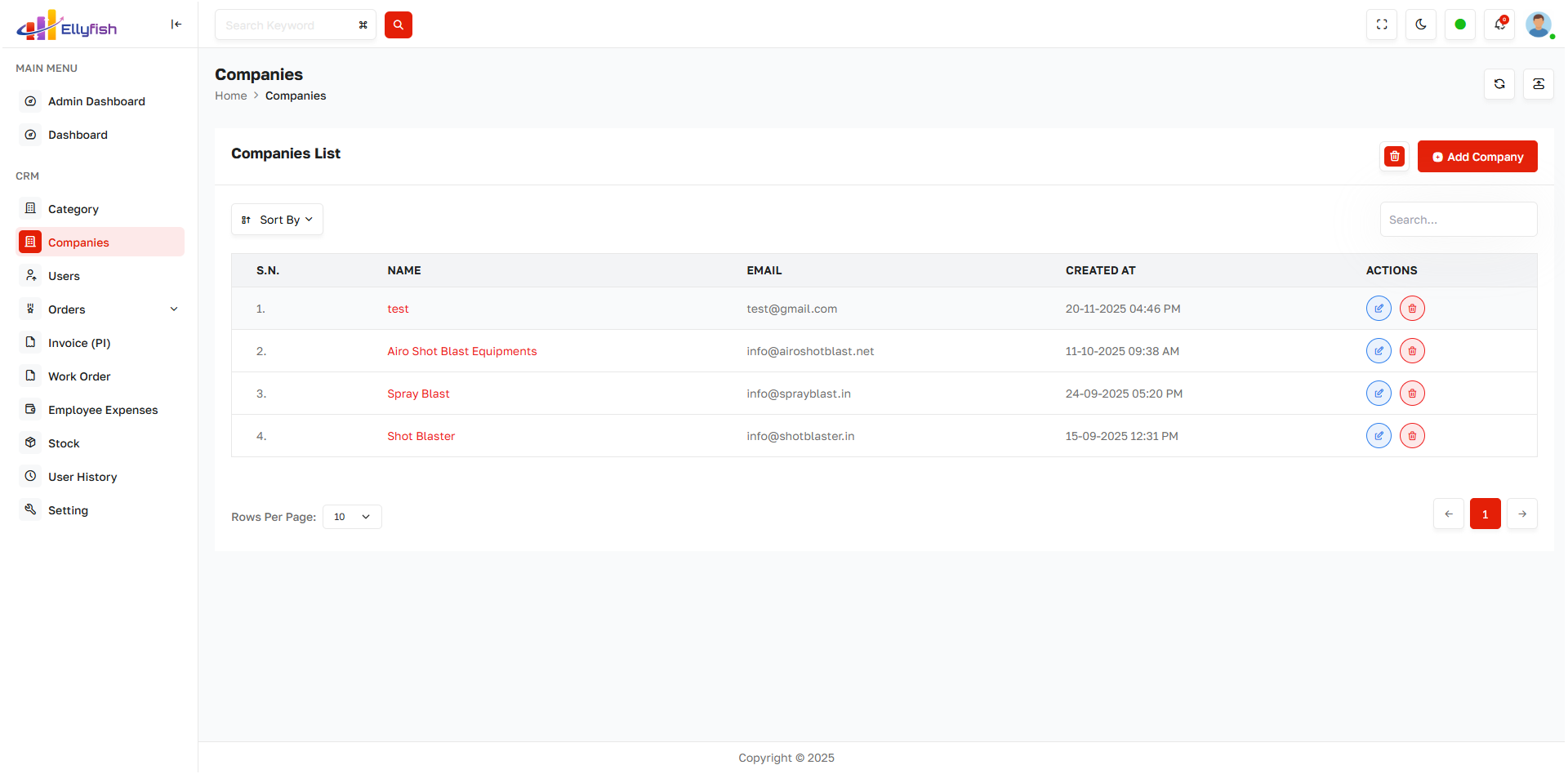Image resolution: width=1568 pixels, height=774 pixels.
Task: Toggle dark mode with moon icon
Action: click(1421, 24)
